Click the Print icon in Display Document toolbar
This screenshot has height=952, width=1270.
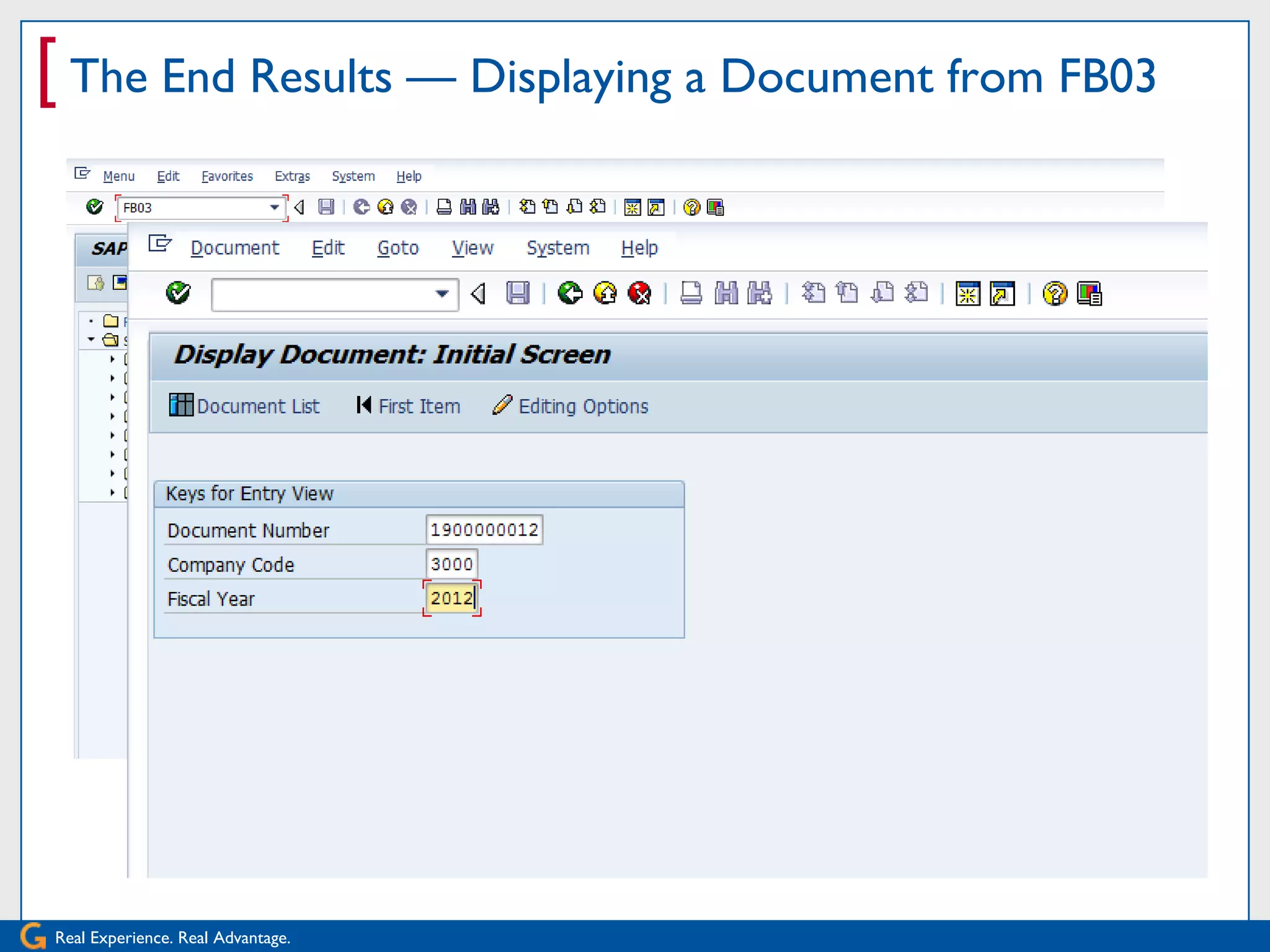691,293
